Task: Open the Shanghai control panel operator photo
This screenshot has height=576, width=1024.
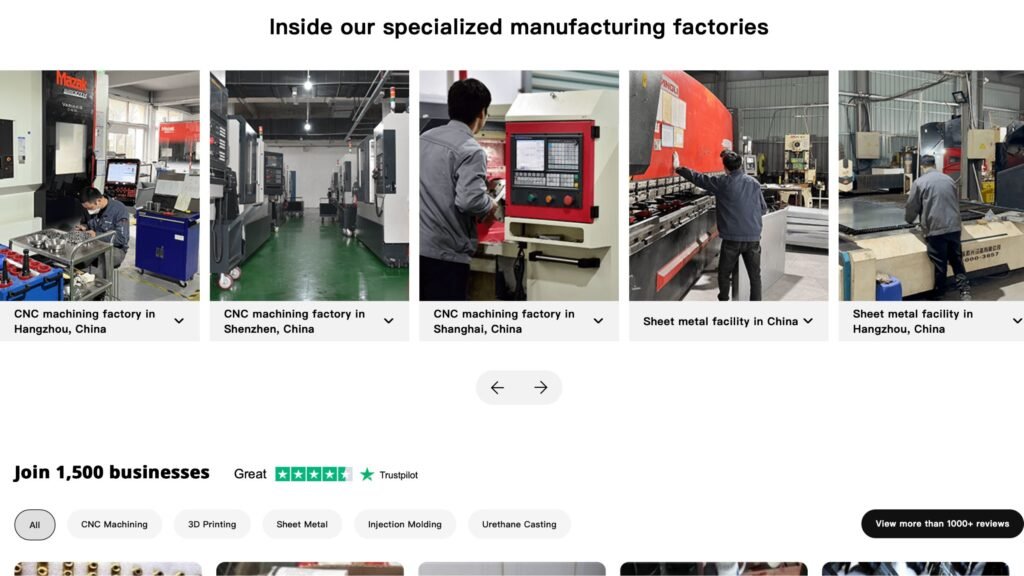Action: (519, 185)
